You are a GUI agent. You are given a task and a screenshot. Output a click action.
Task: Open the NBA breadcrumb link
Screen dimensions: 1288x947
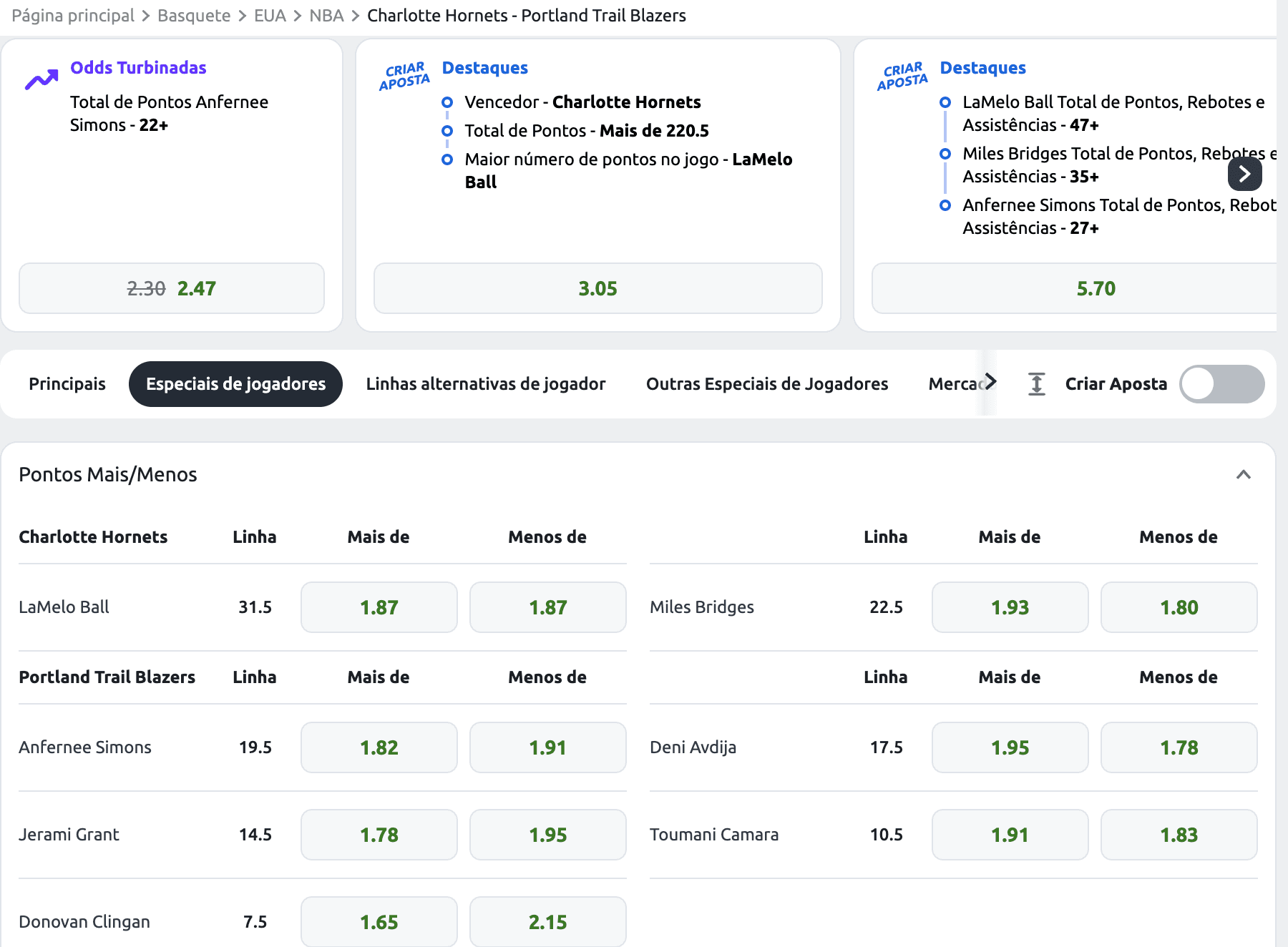click(326, 16)
